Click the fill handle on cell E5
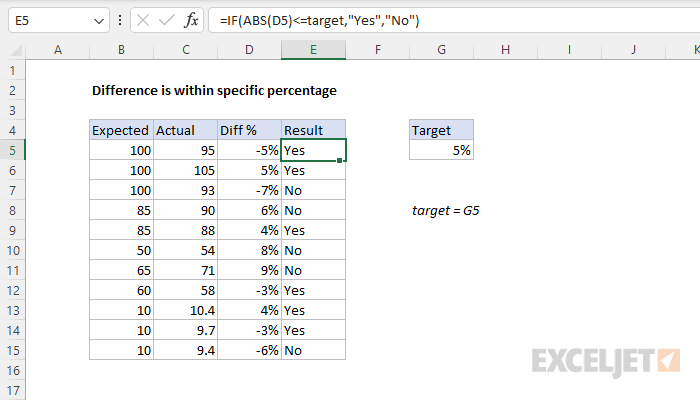Viewport: 700px width, 400px height. coord(345,160)
